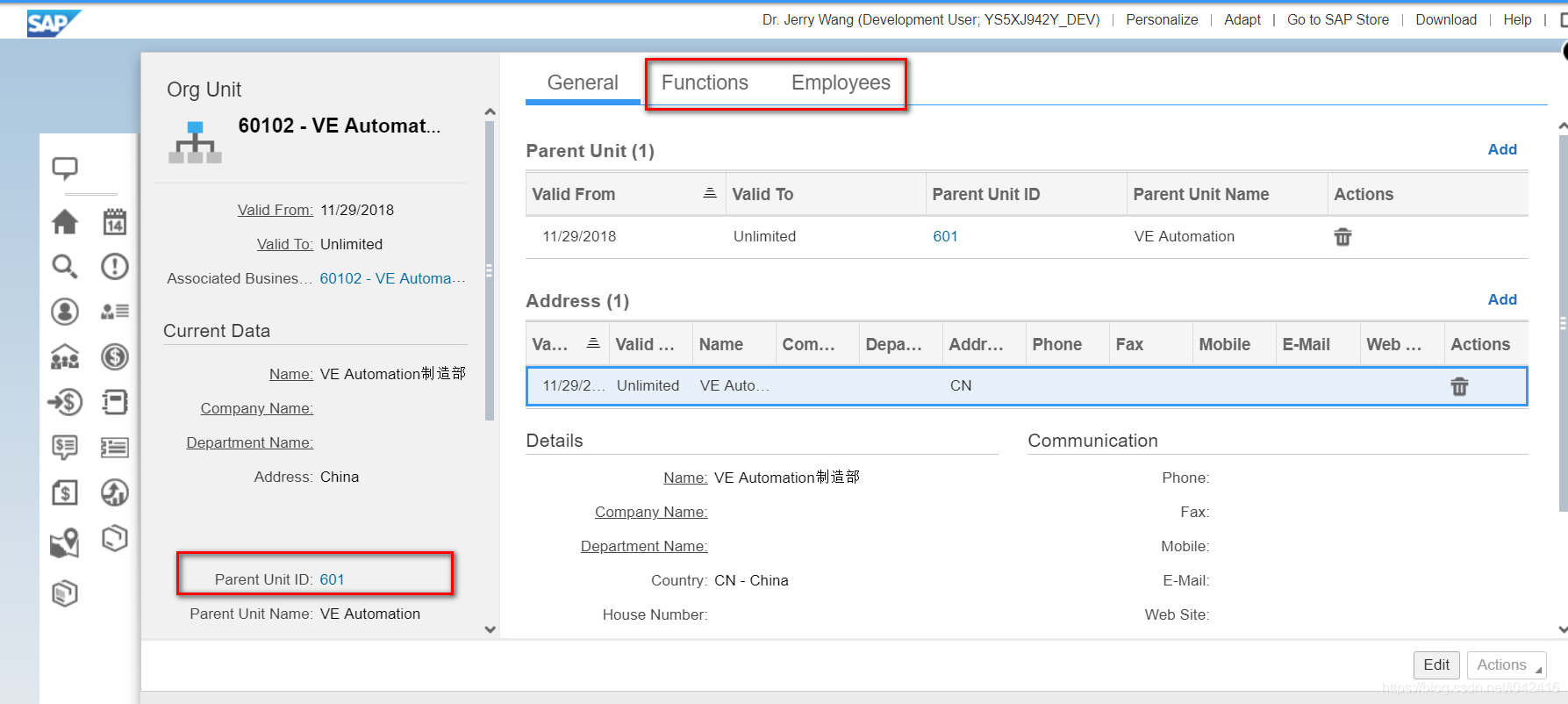1568x704 pixels.
Task: Open the Functions tab
Action: (705, 83)
